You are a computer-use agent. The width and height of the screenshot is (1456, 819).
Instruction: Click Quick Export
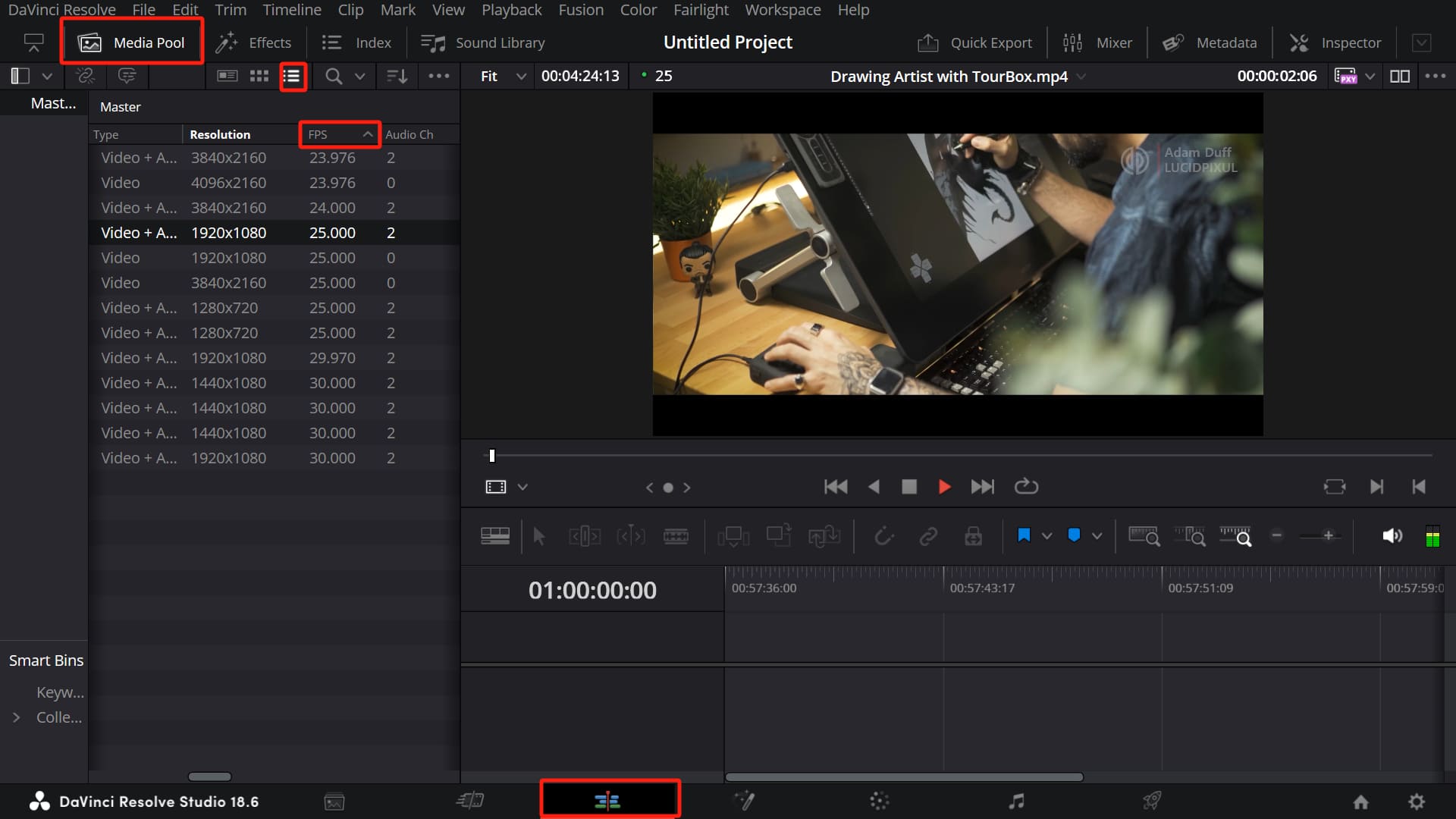coord(975,42)
